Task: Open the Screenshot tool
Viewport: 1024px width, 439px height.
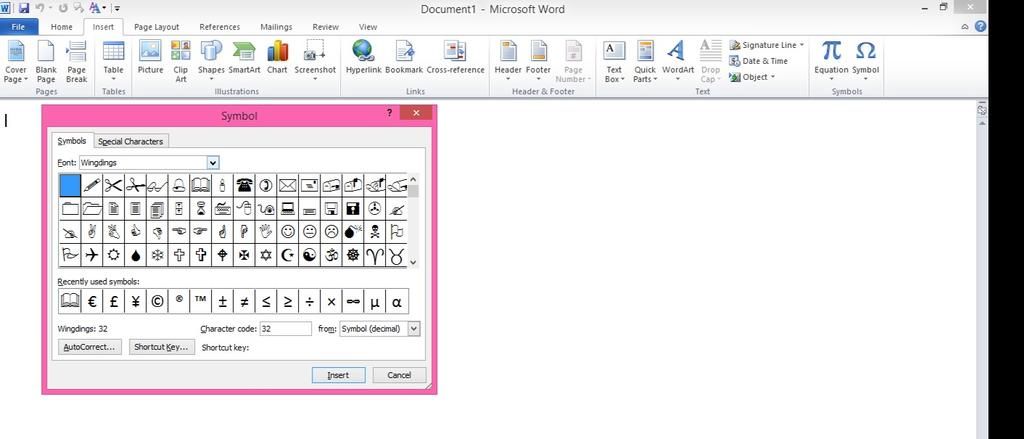Action: pos(315,61)
